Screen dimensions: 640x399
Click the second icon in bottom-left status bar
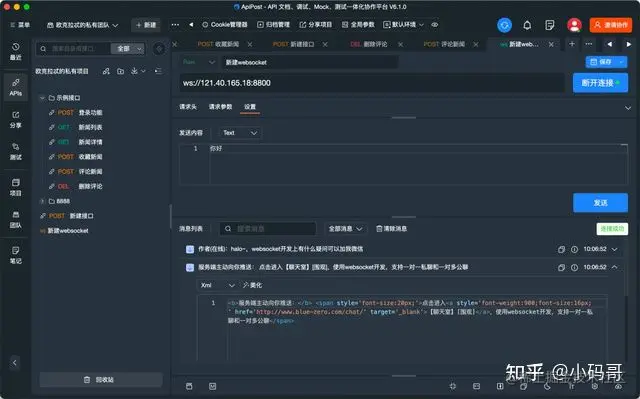click(x=212, y=386)
